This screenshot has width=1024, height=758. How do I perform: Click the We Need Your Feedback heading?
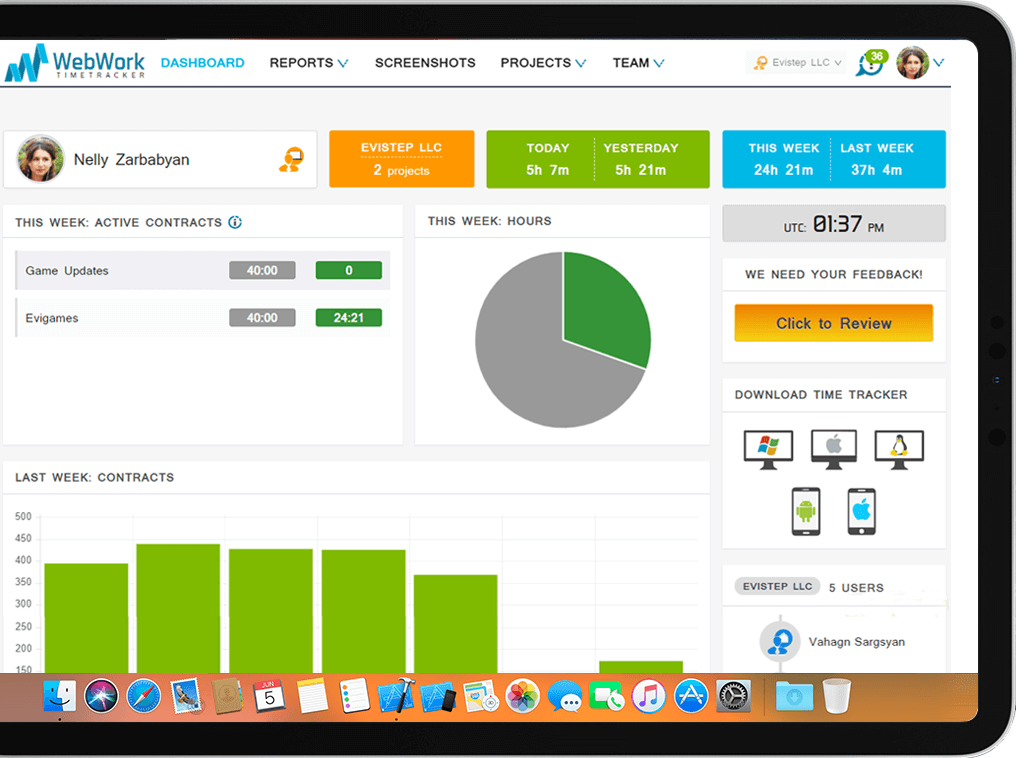(x=833, y=274)
